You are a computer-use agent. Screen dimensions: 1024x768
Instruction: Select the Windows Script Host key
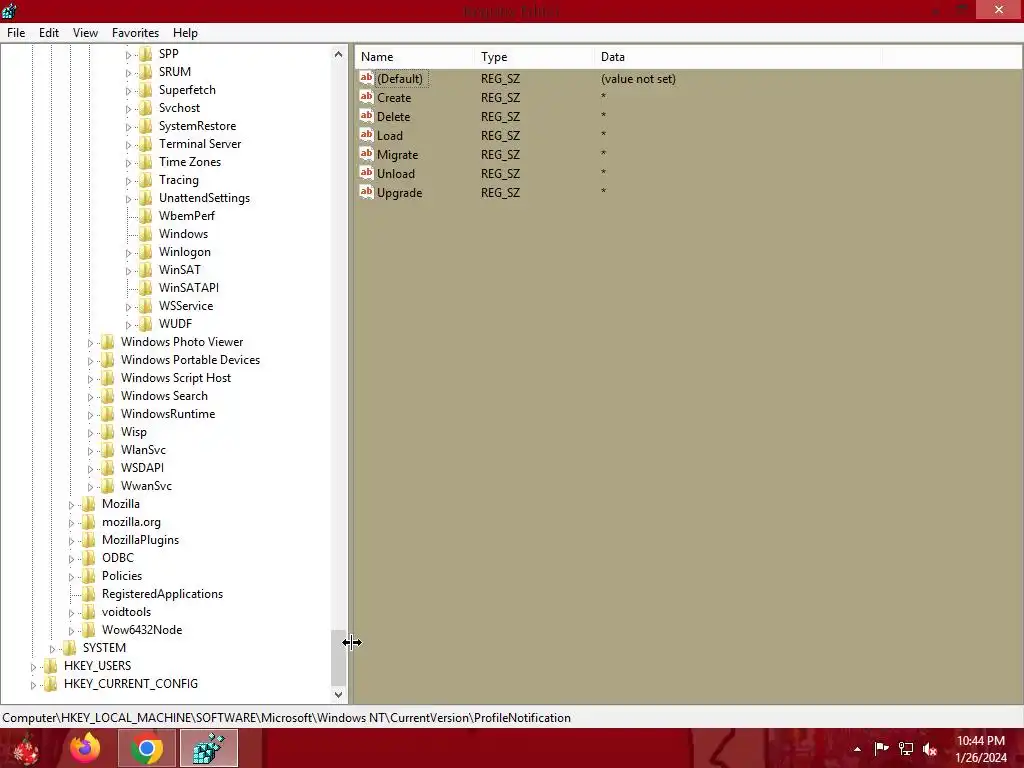click(x=176, y=377)
